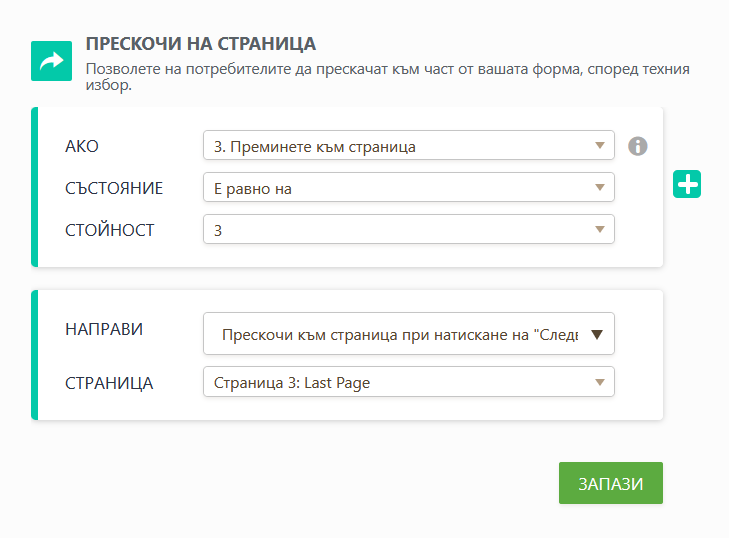Click the СТРАНИЦА label

click(109, 382)
